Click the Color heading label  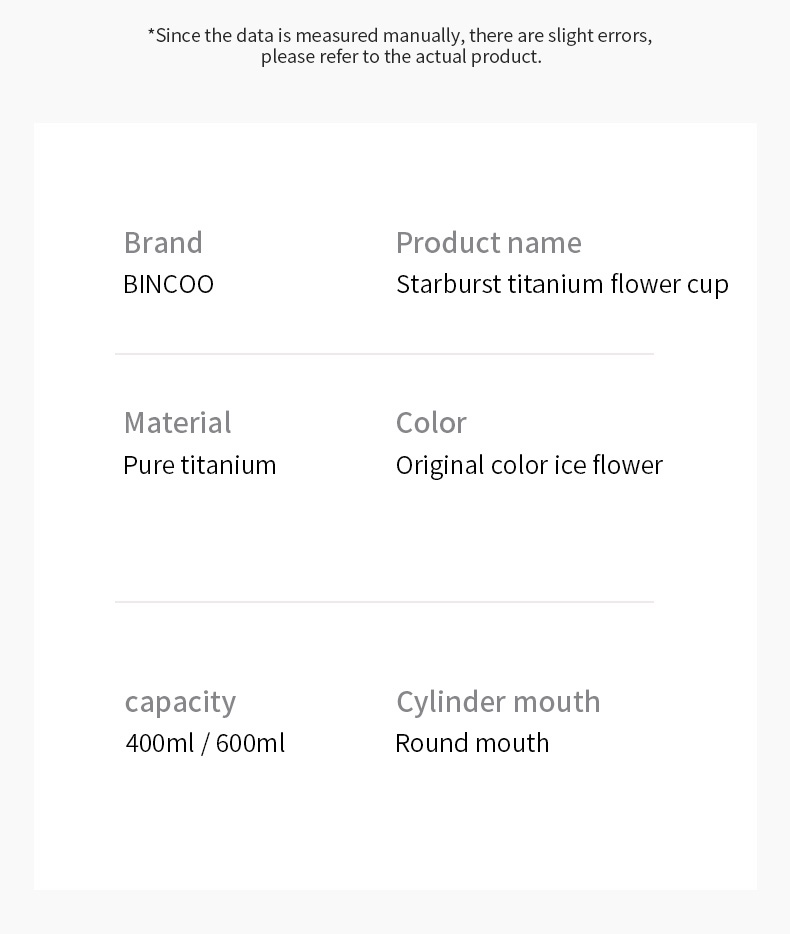coord(431,423)
